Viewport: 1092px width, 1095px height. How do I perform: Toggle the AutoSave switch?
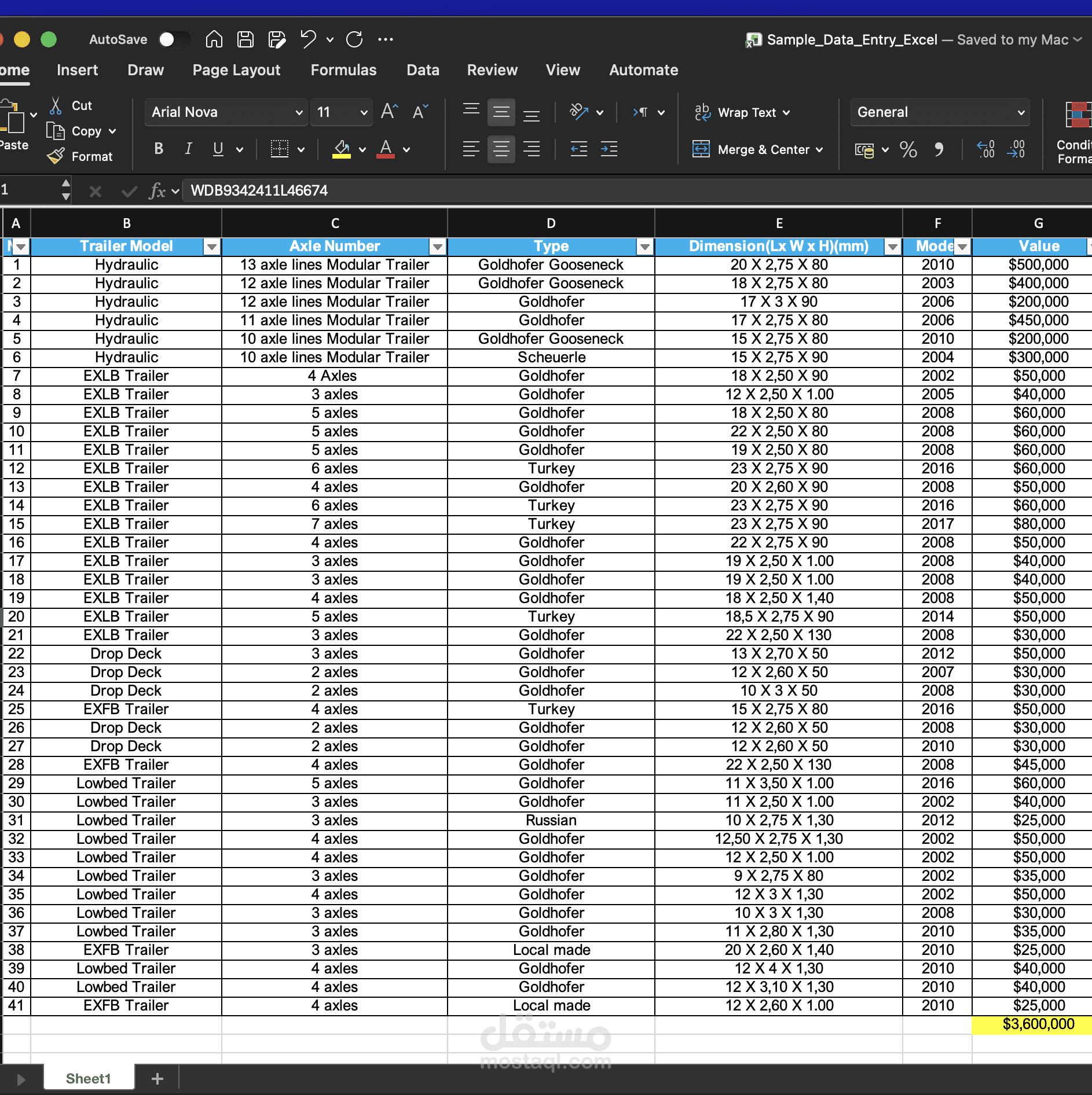174,39
